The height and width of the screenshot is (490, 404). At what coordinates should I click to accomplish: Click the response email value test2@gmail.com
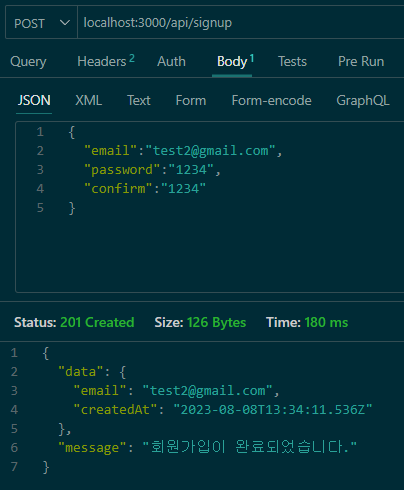click(x=207, y=391)
